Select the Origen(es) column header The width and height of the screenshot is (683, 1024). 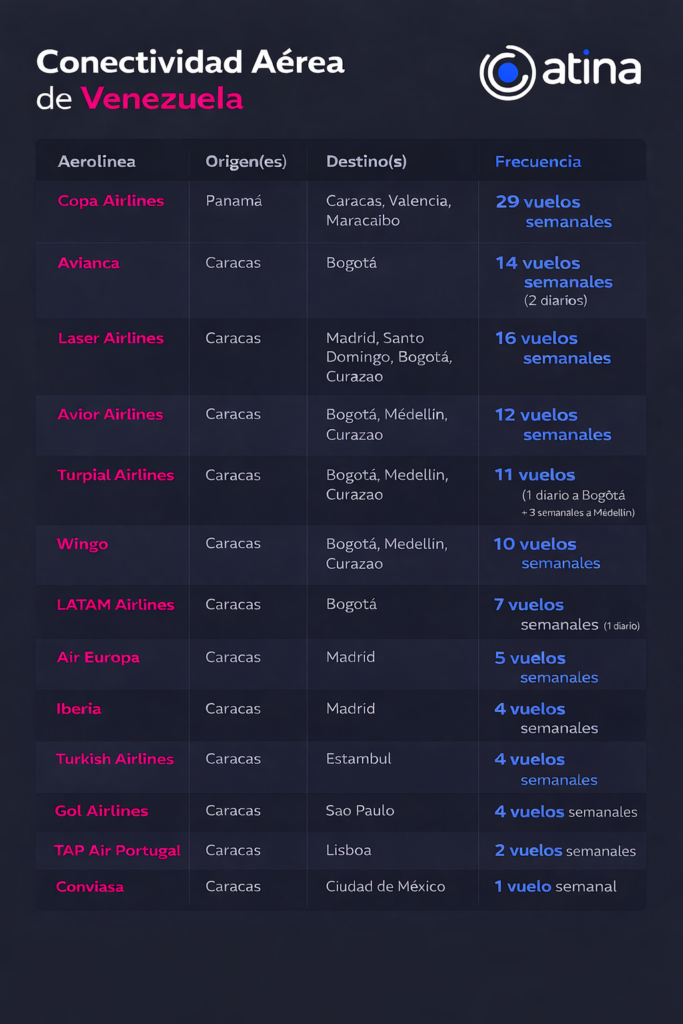tap(245, 161)
